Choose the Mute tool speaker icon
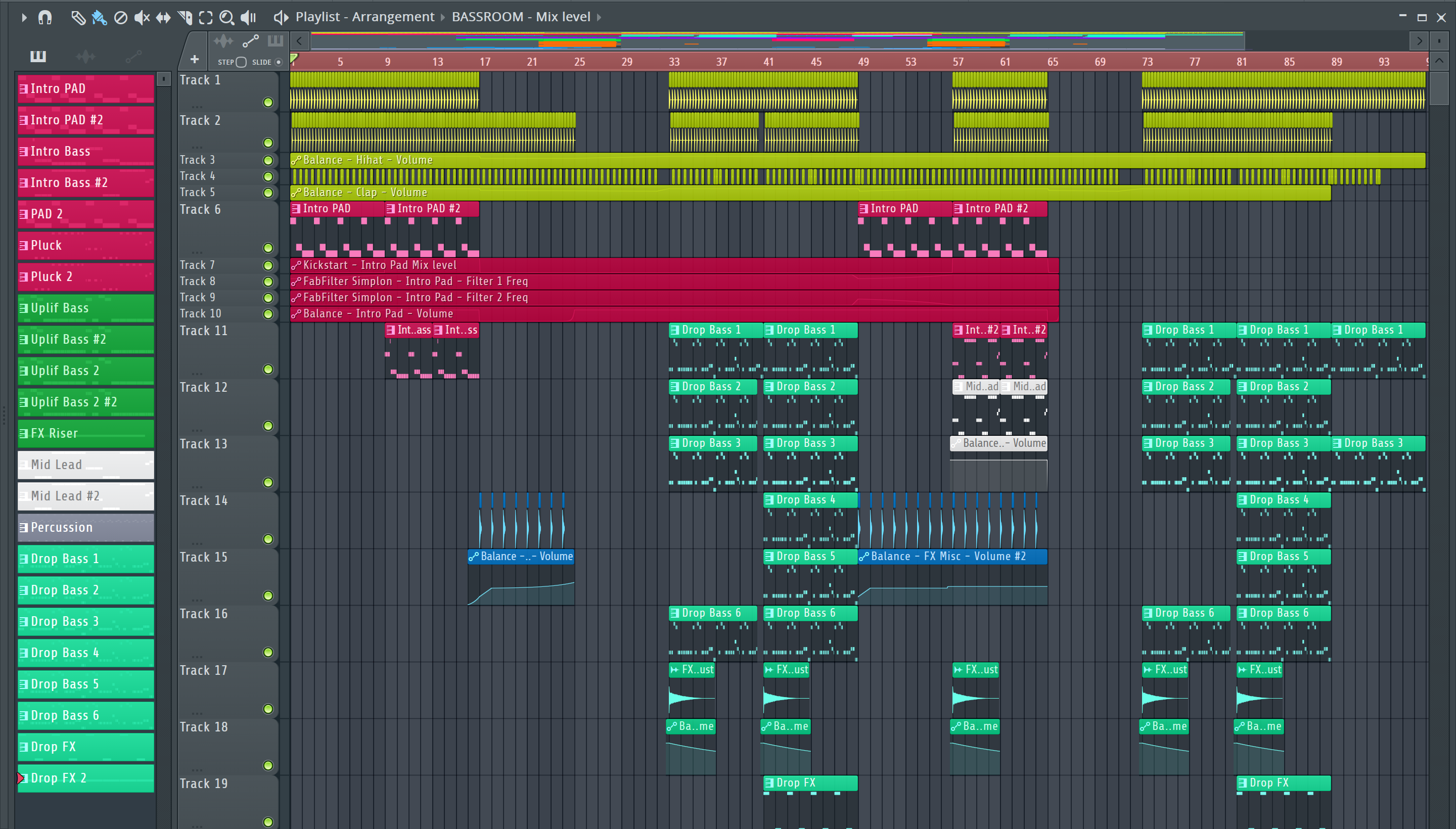This screenshot has height=829, width=1456. point(141,17)
